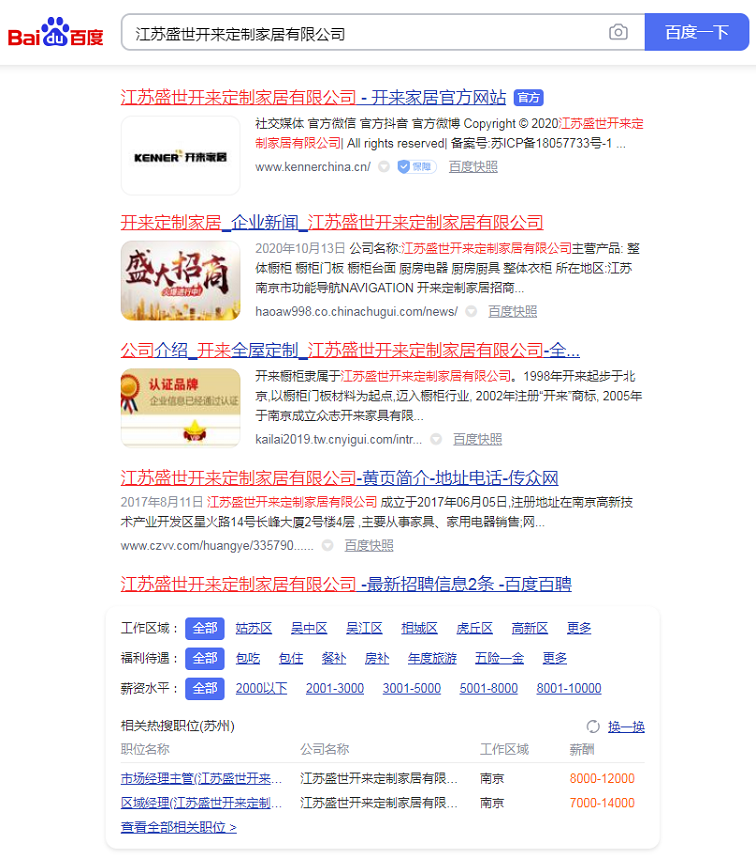Click salary 8000-12000 text
The height and width of the screenshot is (859, 756).
coord(602,778)
